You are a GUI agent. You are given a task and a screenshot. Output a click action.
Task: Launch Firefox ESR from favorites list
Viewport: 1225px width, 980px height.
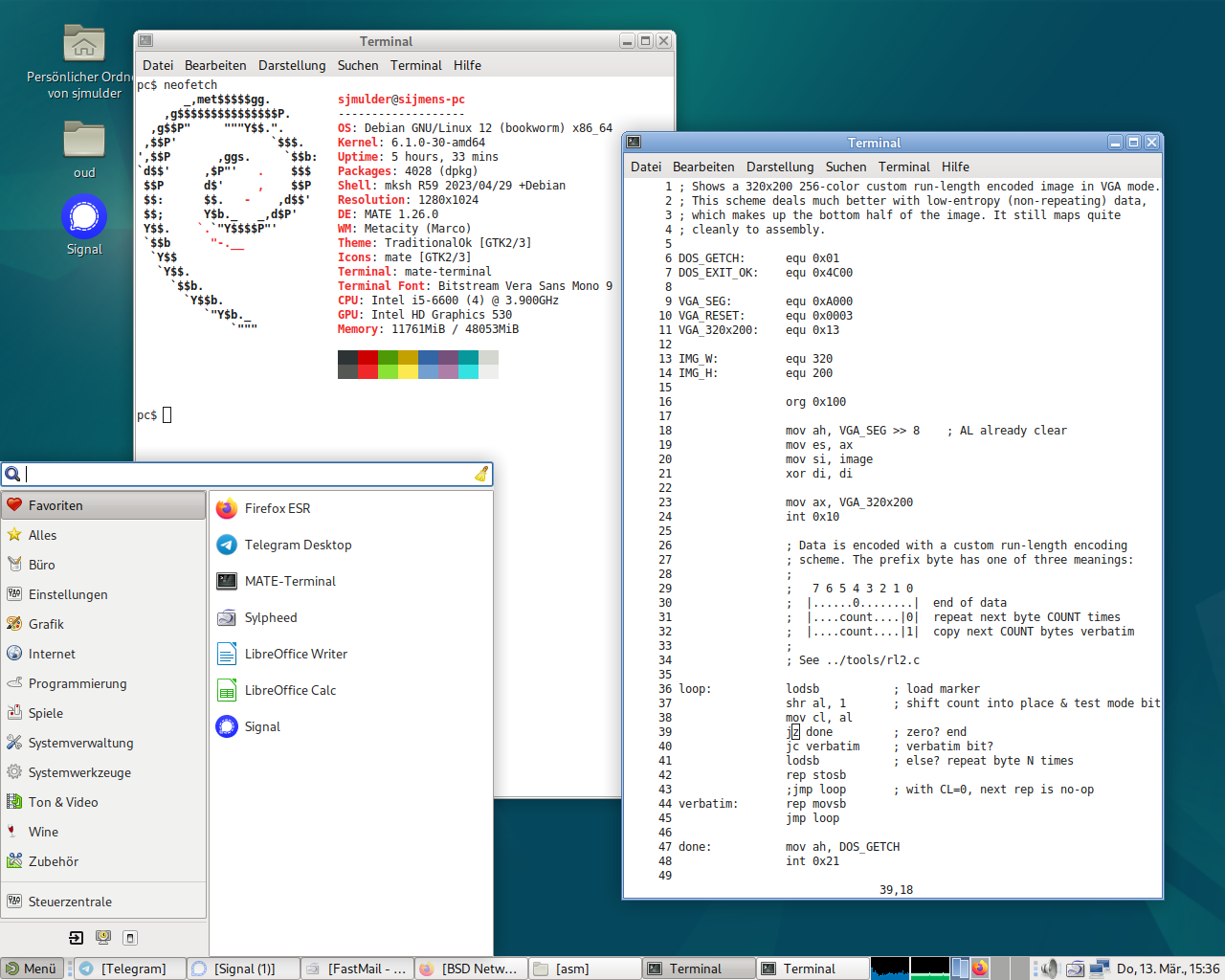[277, 508]
